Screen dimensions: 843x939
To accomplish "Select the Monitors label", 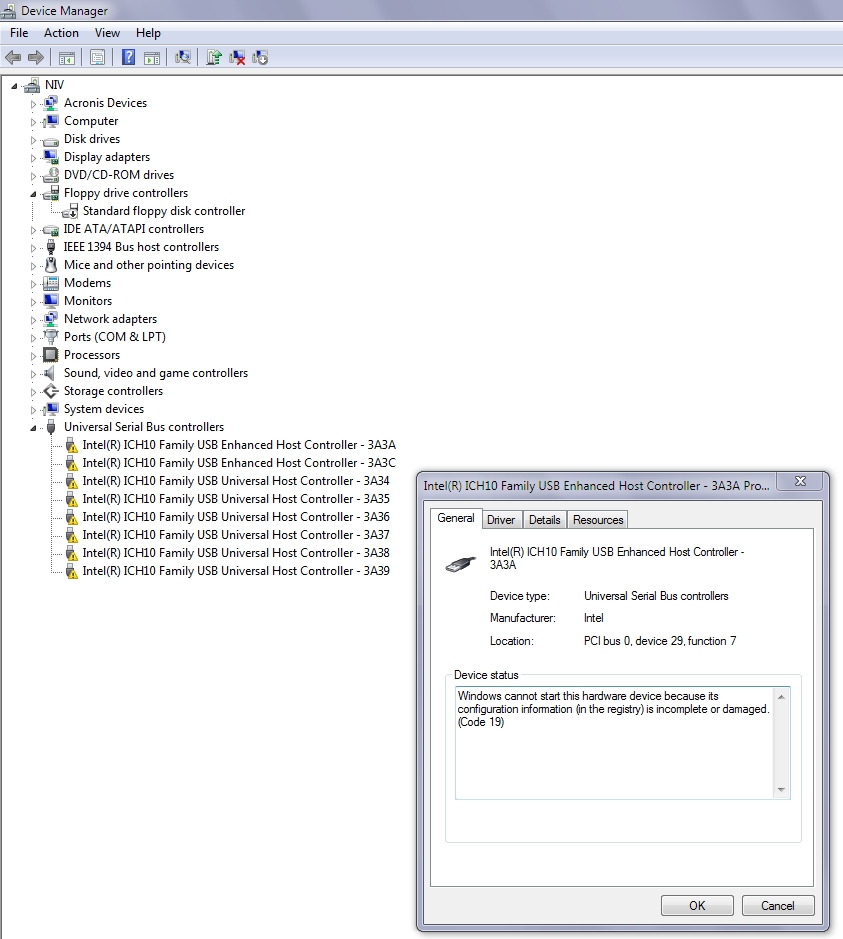I will pyautogui.click(x=88, y=301).
